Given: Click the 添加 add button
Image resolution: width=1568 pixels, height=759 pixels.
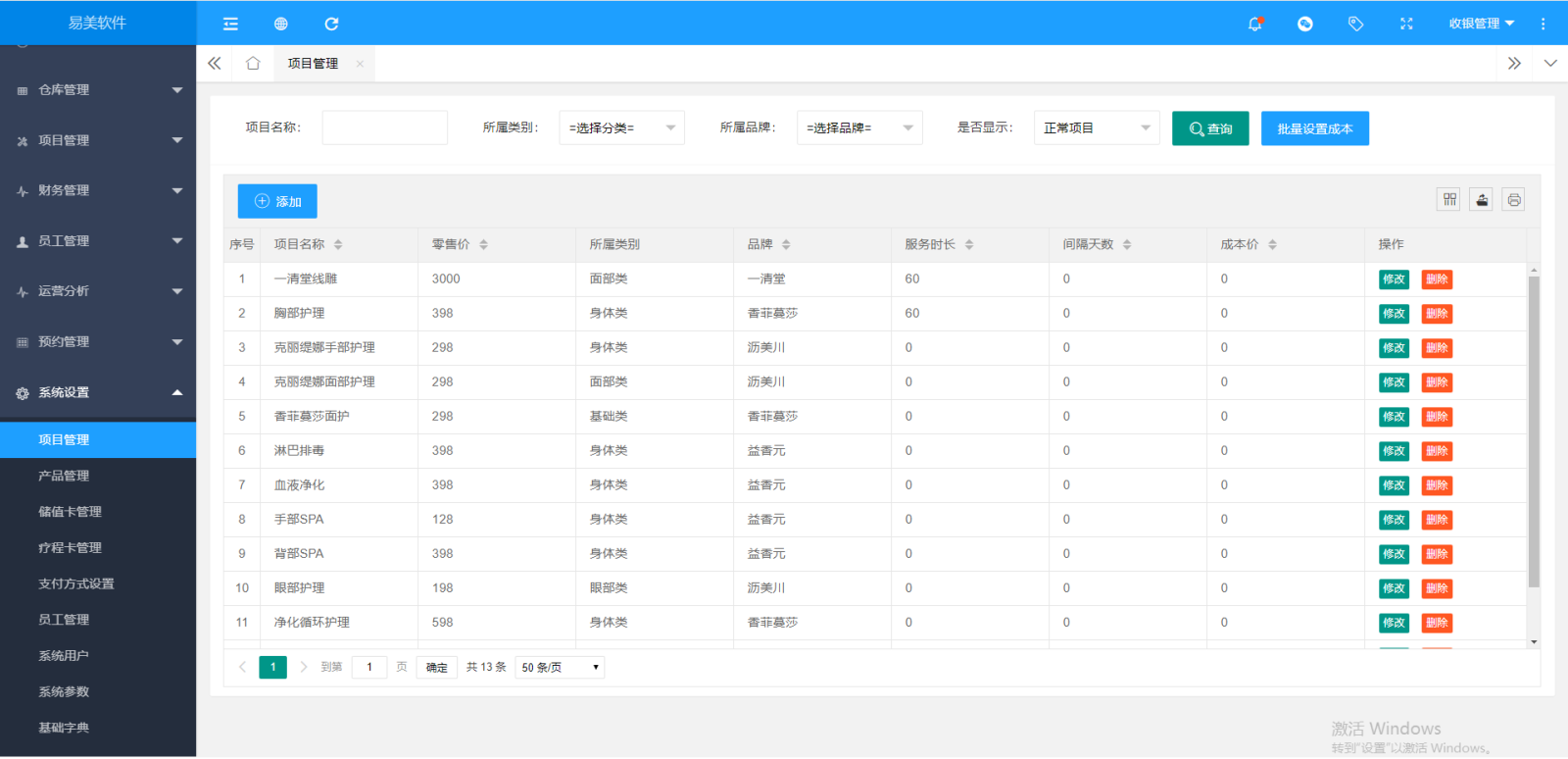Looking at the screenshot, I should click(277, 201).
